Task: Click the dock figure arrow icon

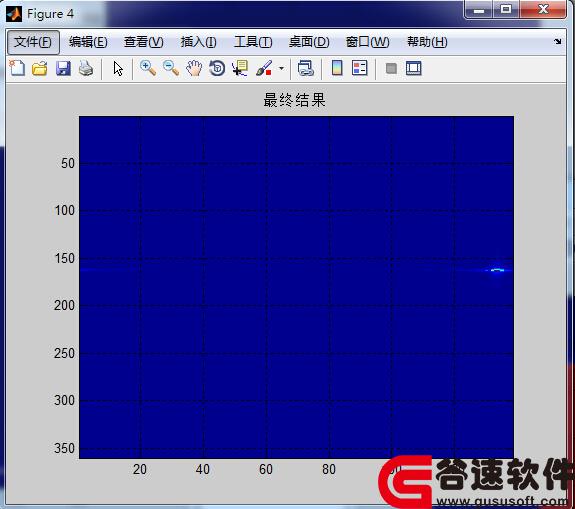Action: tap(558, 41)
